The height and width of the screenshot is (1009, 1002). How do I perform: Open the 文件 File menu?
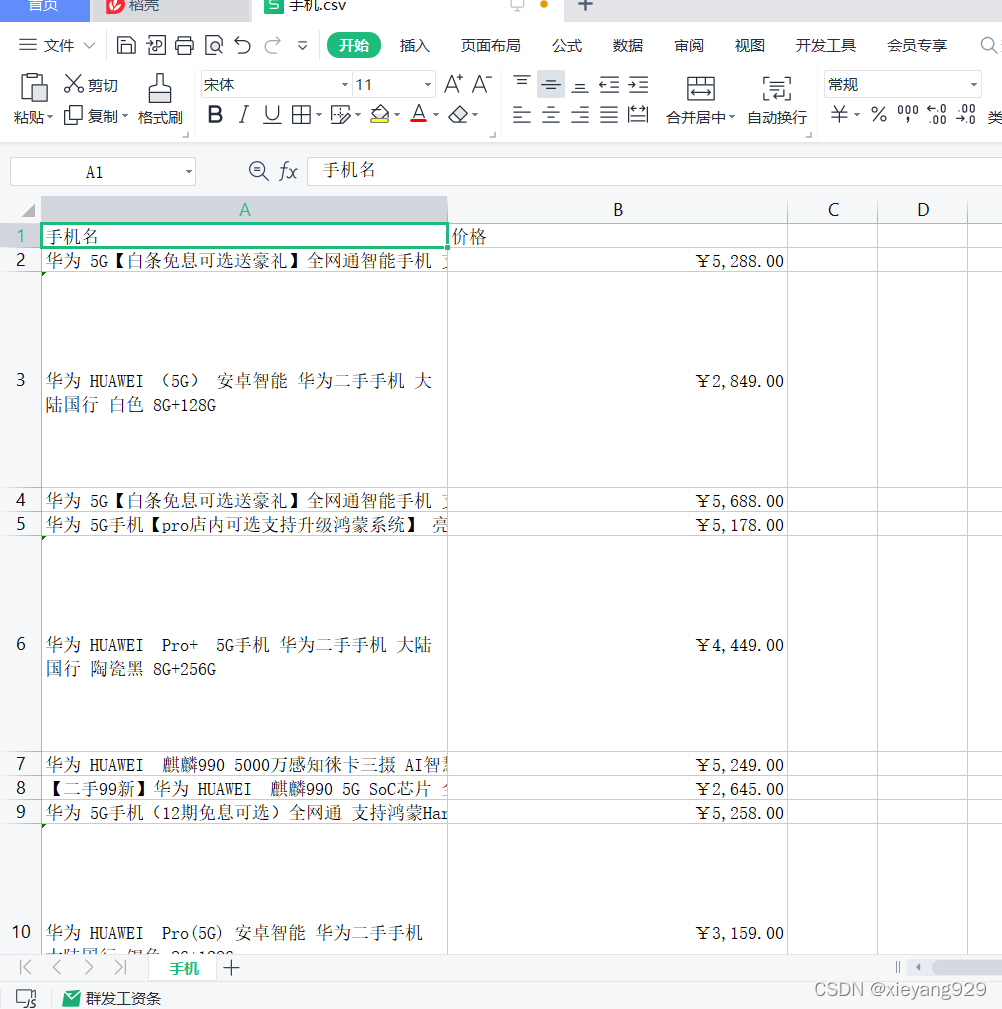[58, 45]
